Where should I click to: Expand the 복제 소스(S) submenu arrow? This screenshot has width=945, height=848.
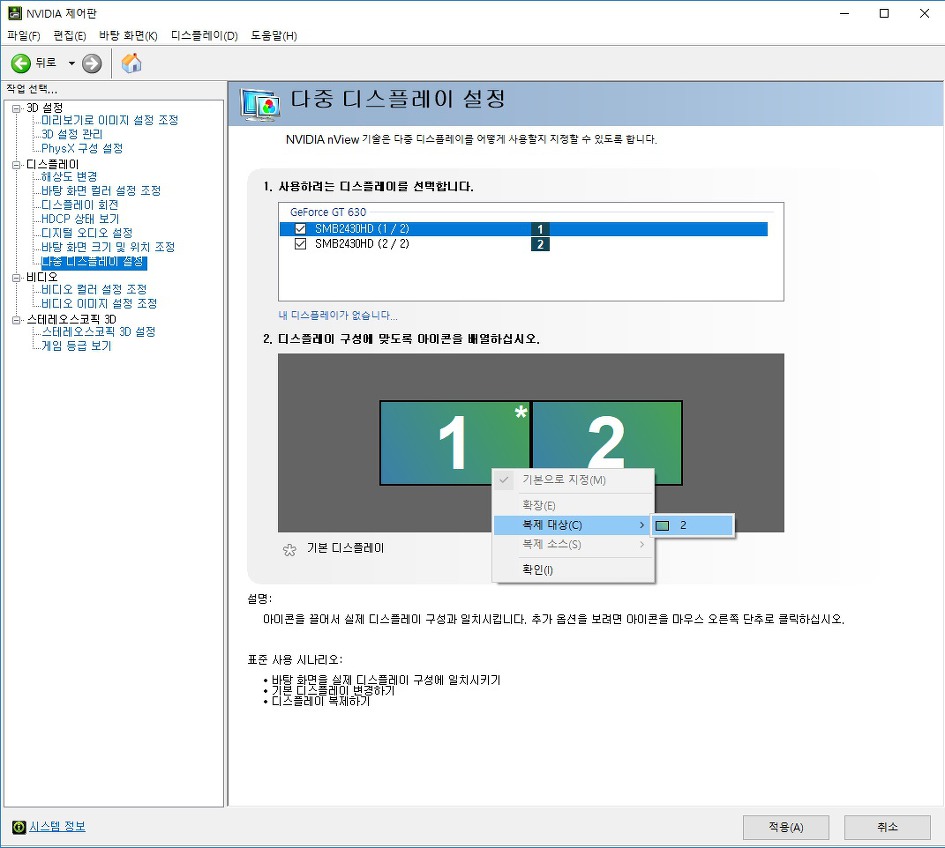coord(642,545)
